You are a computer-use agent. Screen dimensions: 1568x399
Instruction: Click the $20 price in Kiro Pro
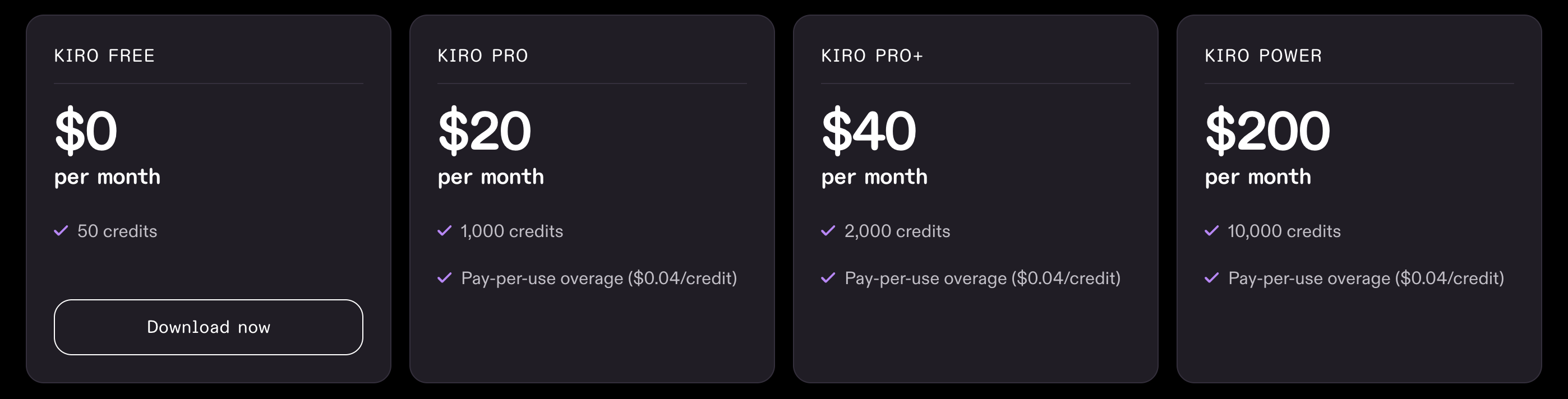485,131
